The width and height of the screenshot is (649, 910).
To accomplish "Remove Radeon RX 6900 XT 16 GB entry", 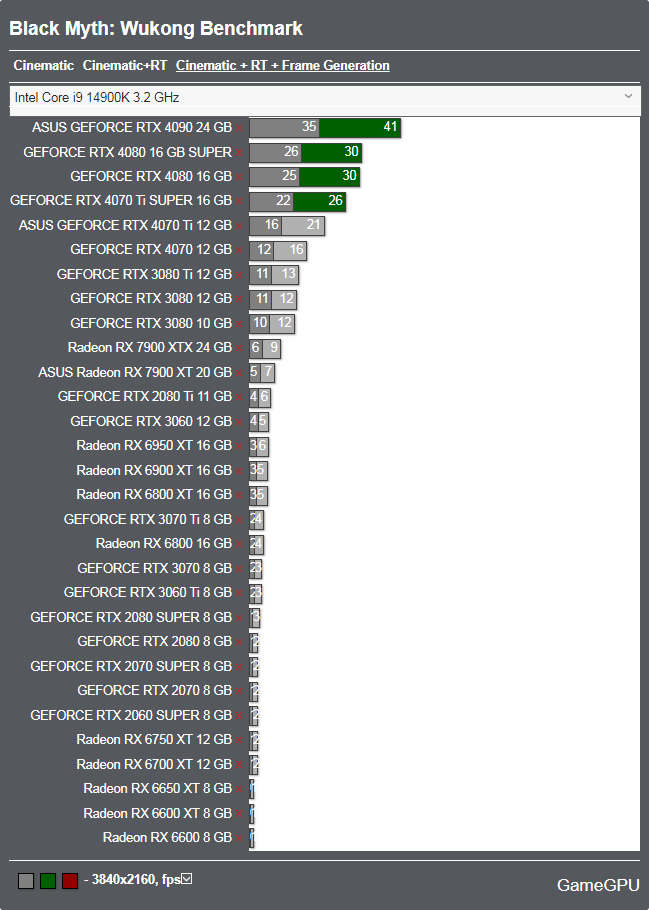I will pyautogui.click(x=239, y=471).
